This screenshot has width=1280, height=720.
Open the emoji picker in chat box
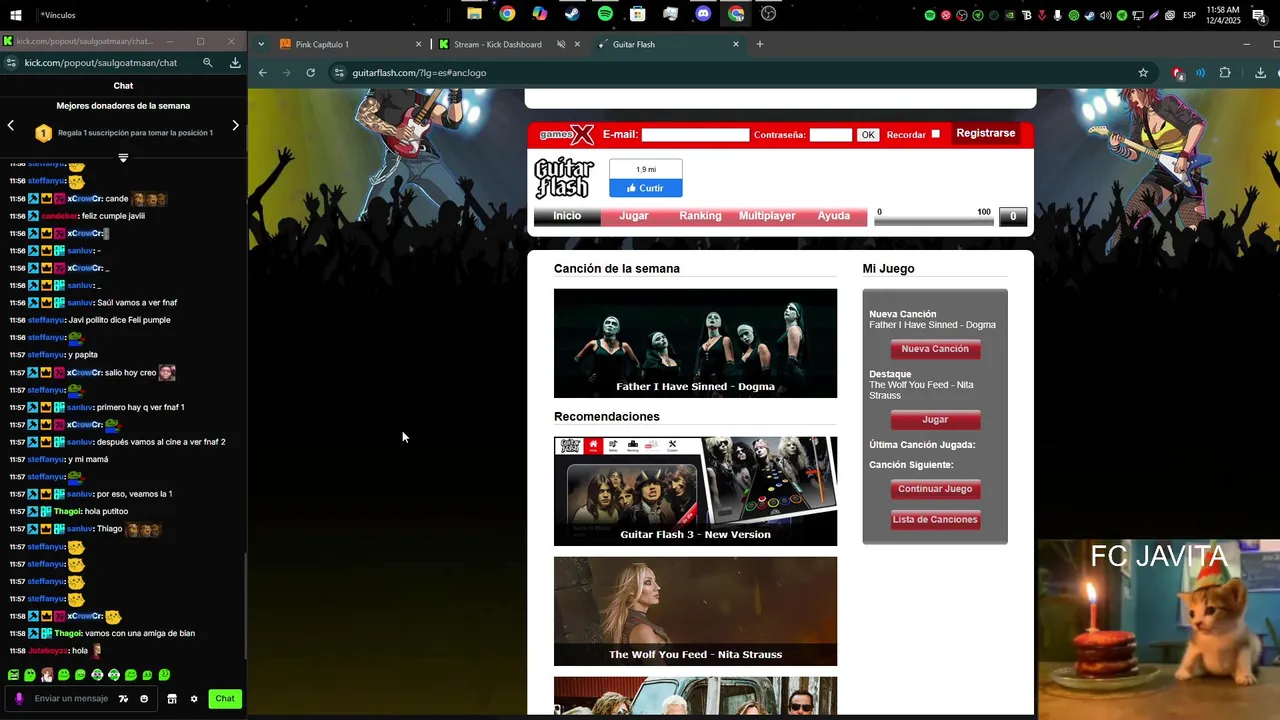click(144, 699)
